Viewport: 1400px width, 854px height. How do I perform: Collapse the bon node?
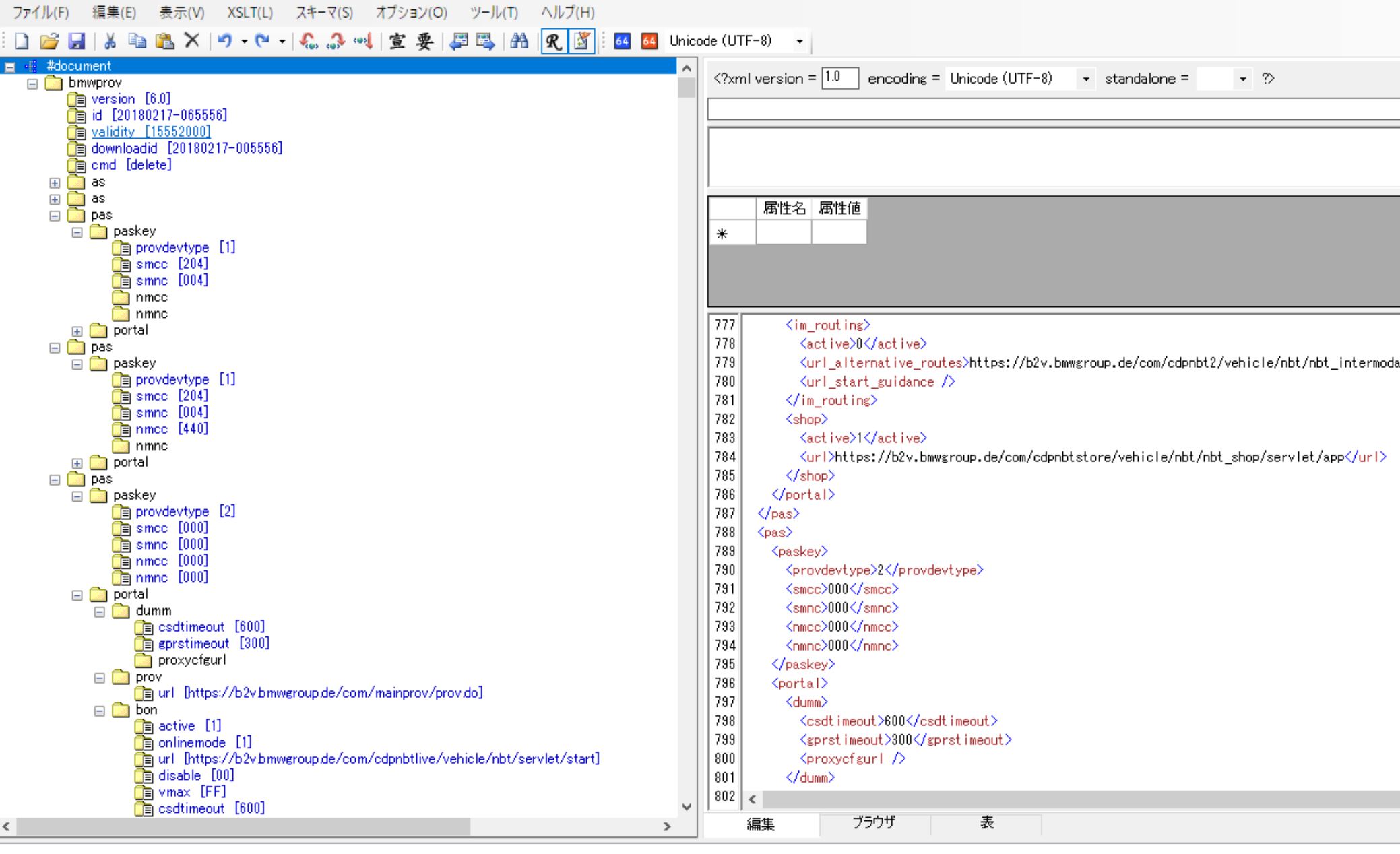pyautogui.click(x=99, y=711)
